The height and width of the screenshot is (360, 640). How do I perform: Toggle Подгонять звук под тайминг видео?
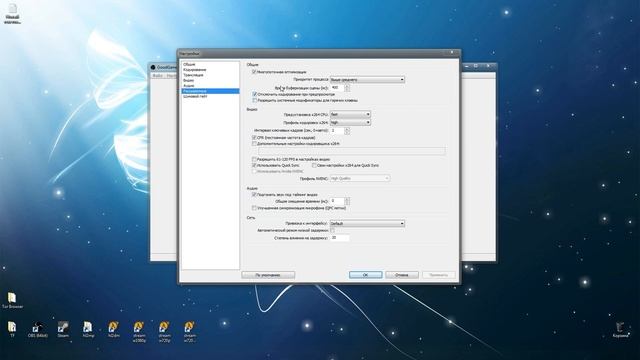coord(254,195)
